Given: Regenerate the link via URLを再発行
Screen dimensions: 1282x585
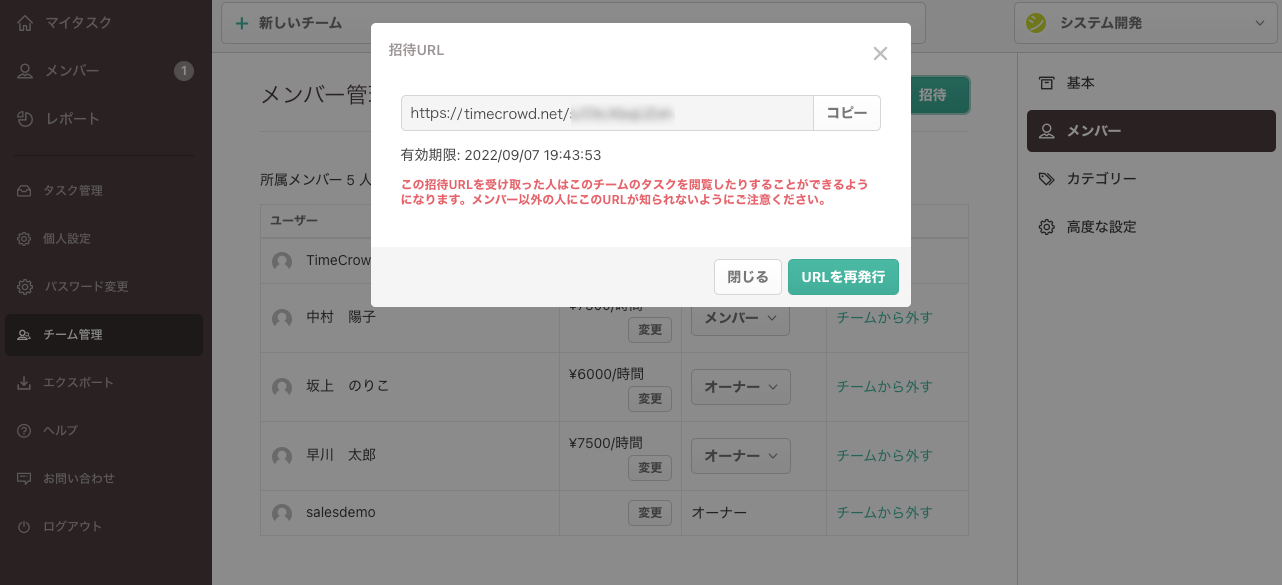Looking at the screenshot, I should [x=843, y=277].
